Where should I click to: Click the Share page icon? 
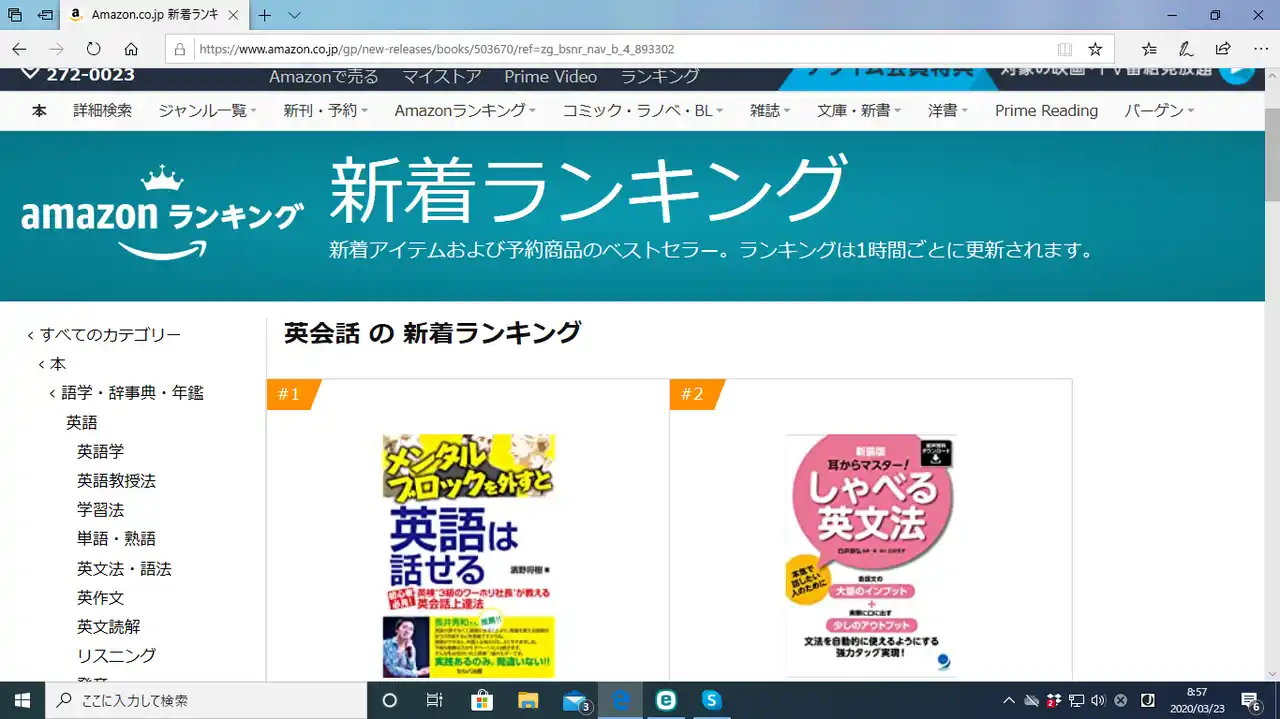[x=1223, y=49]
